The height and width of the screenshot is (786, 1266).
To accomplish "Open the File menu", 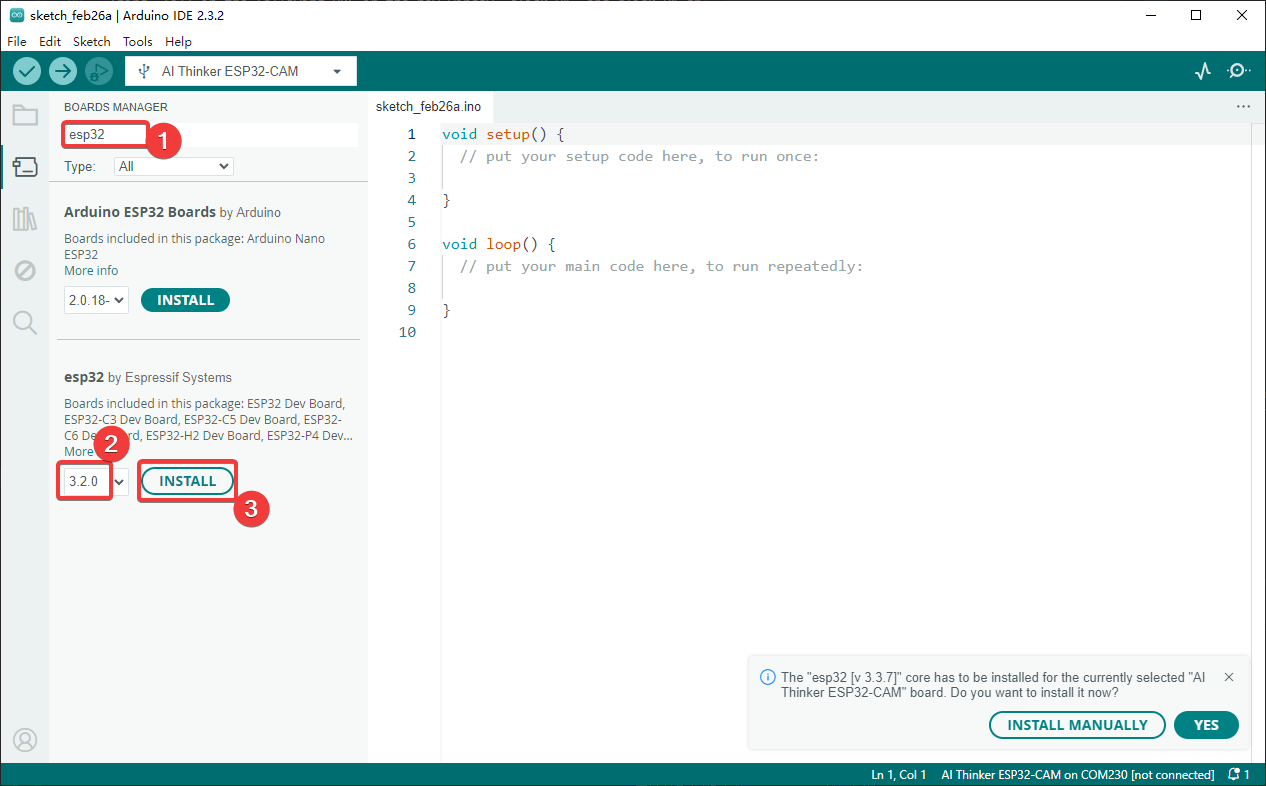I will pos(17,42).
